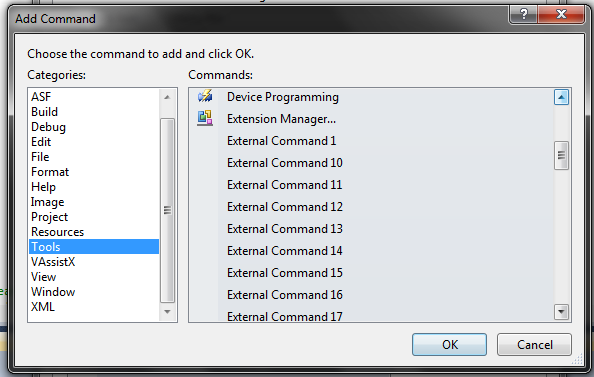This screenshot has width=594, height=377.
Task: Click the Cancel button
Action: (x=534, y=344)
